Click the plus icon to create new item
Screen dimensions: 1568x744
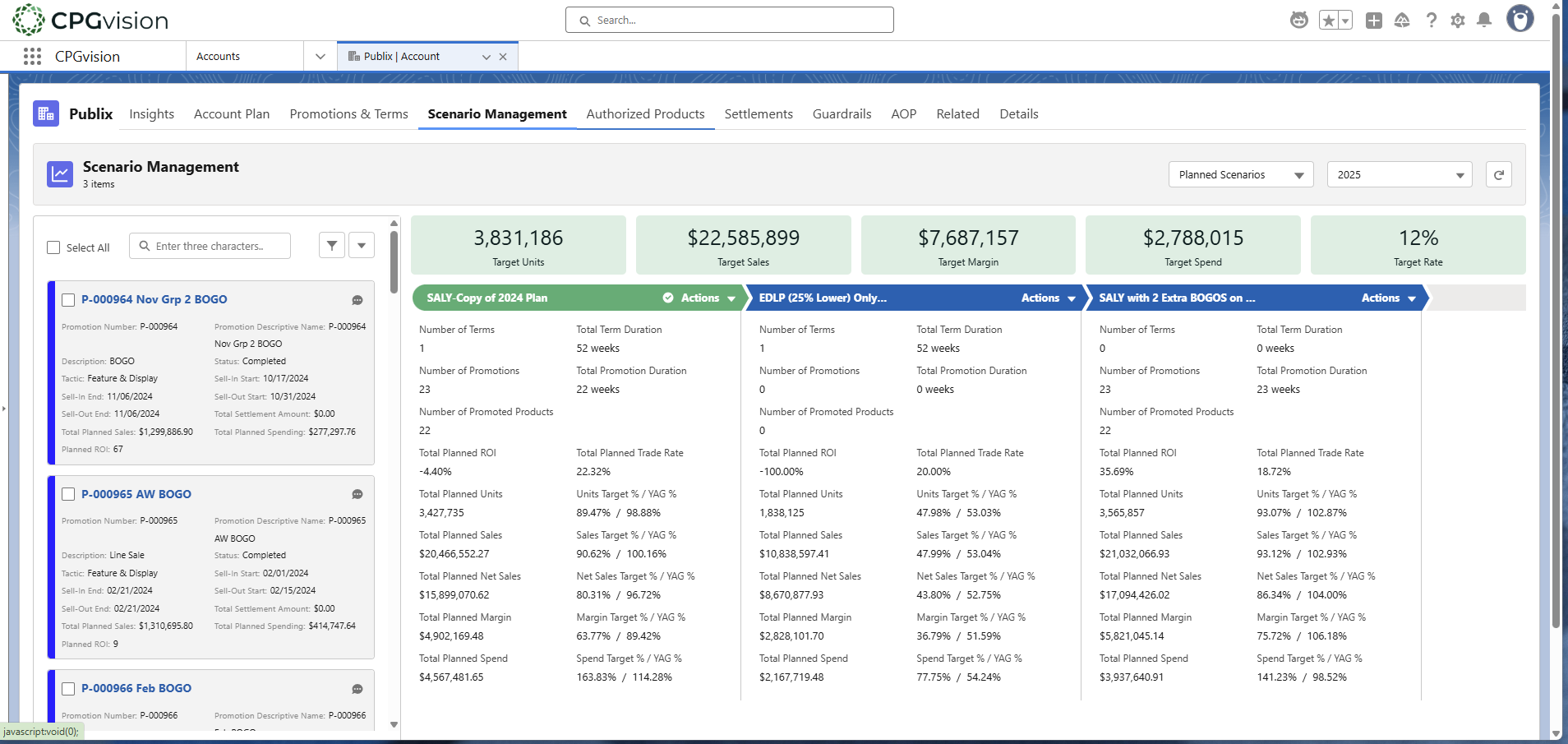click(x=1373, y=20)
